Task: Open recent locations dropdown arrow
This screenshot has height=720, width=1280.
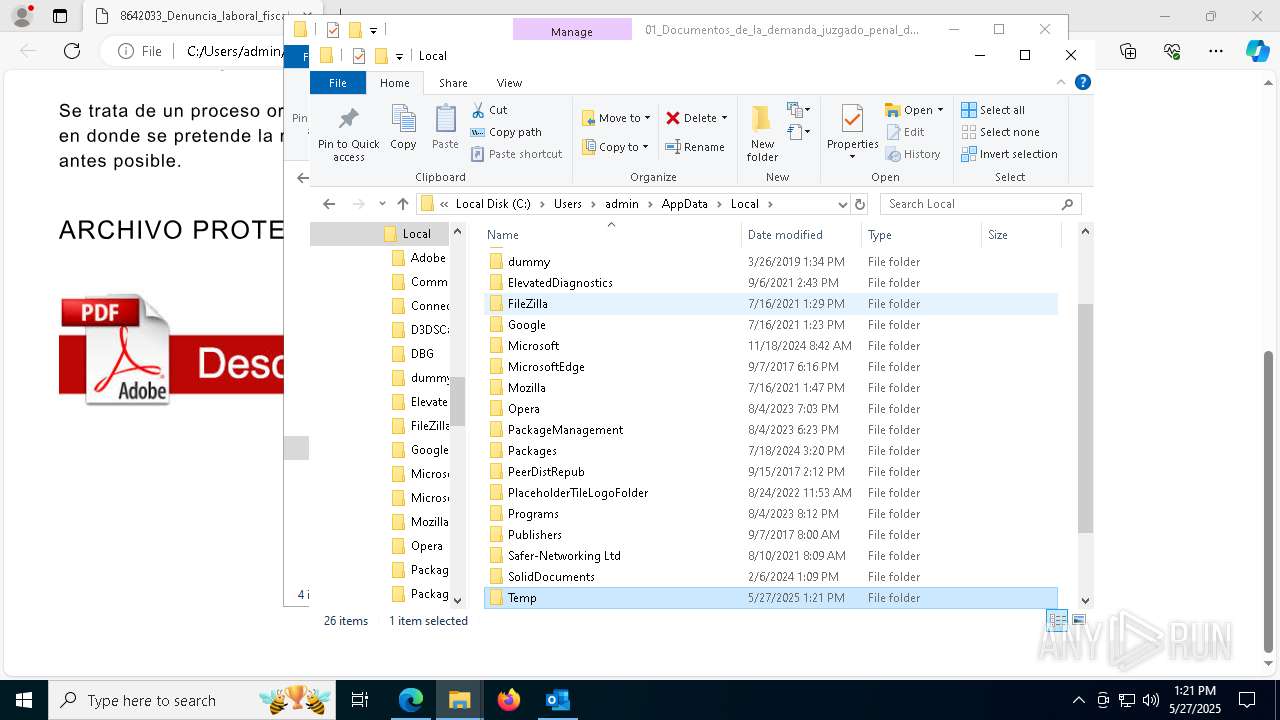Action: click(382, 204)
